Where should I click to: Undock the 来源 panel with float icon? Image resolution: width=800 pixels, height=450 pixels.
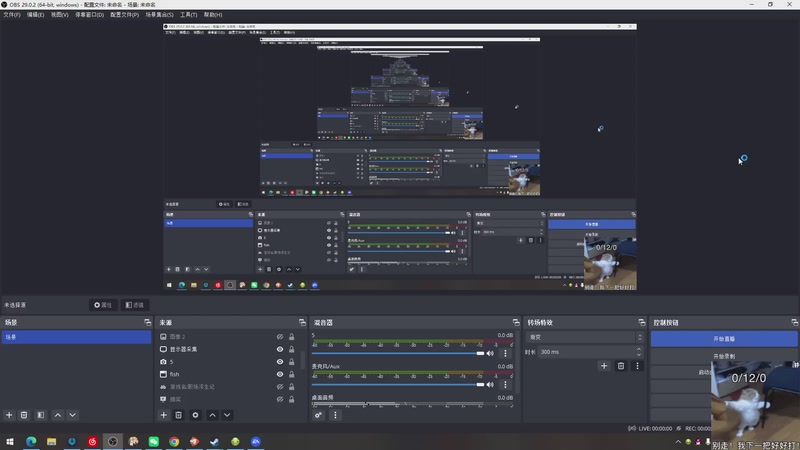click(302, 322)
